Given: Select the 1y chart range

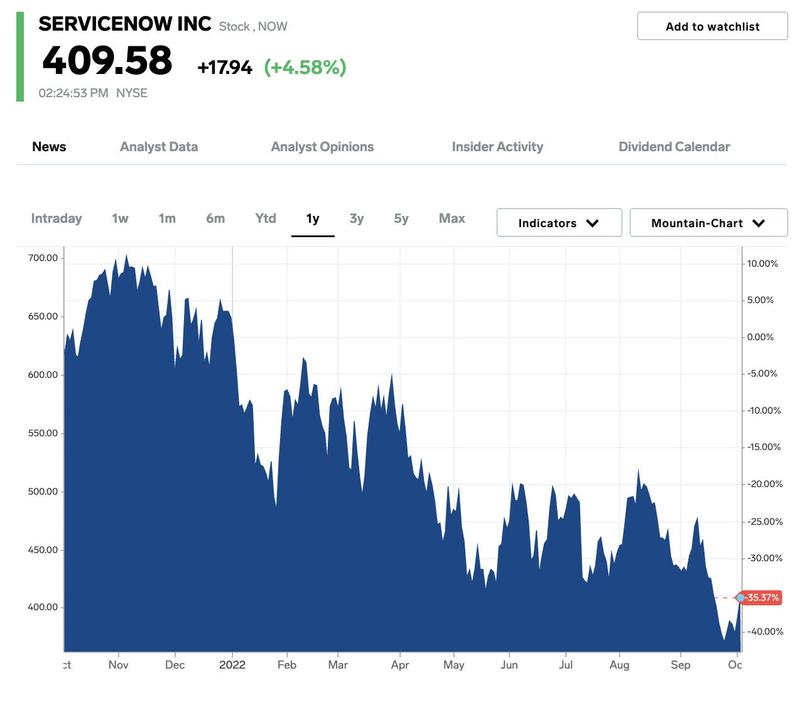Looking at the screenshot, I should click(313, 218).
